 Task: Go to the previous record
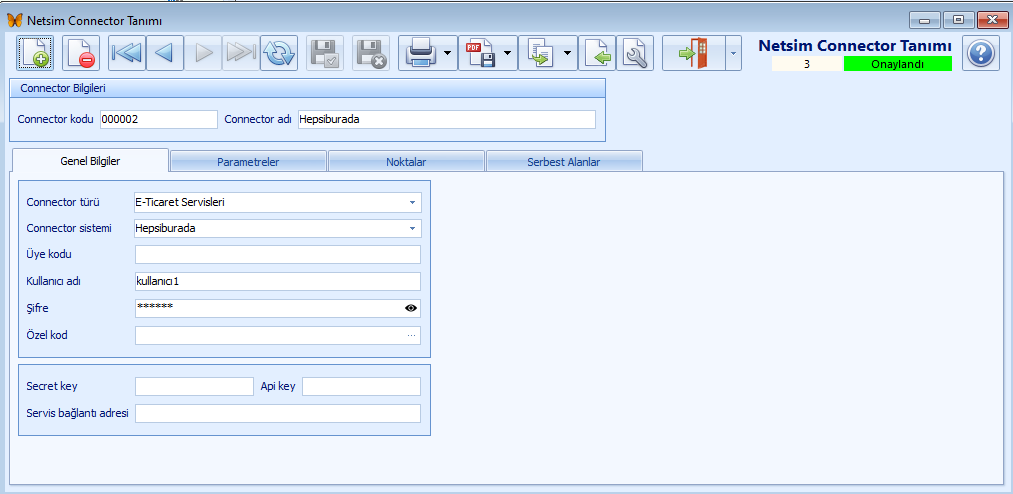coord(165,53)
